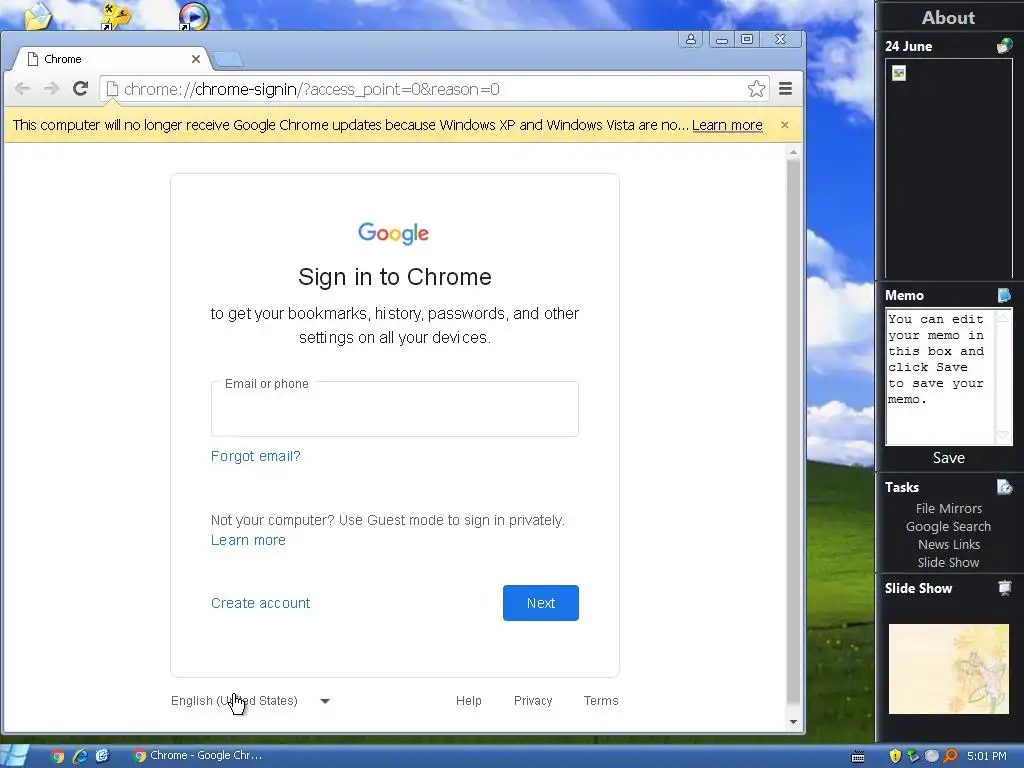Click the Windows Start button
Viewport: 1024px width, 768px height.
point(14,756)
